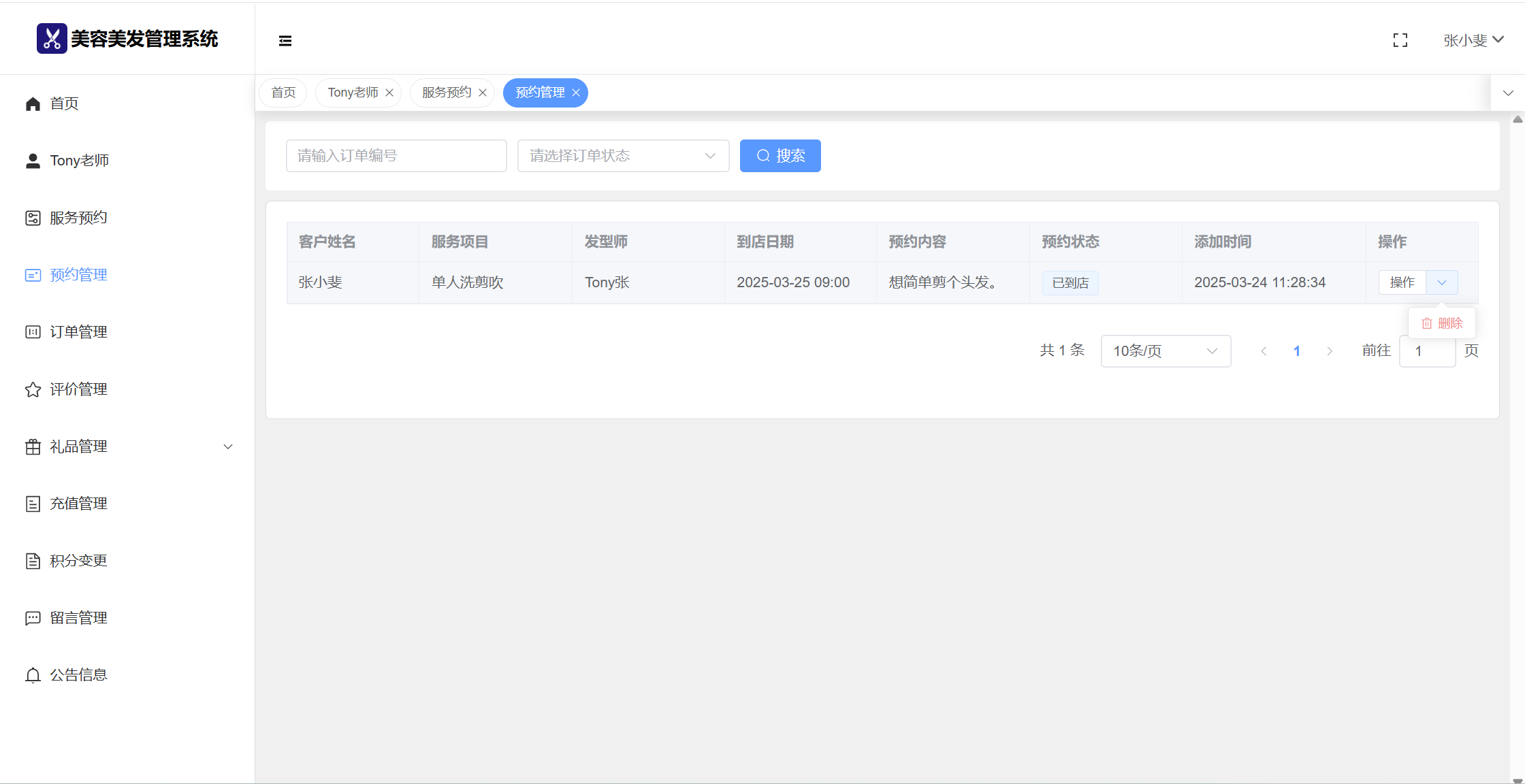This screenshot has height=784, width=1525.
Task: Close the Tony老师 tab
Action: coord(389,93)
